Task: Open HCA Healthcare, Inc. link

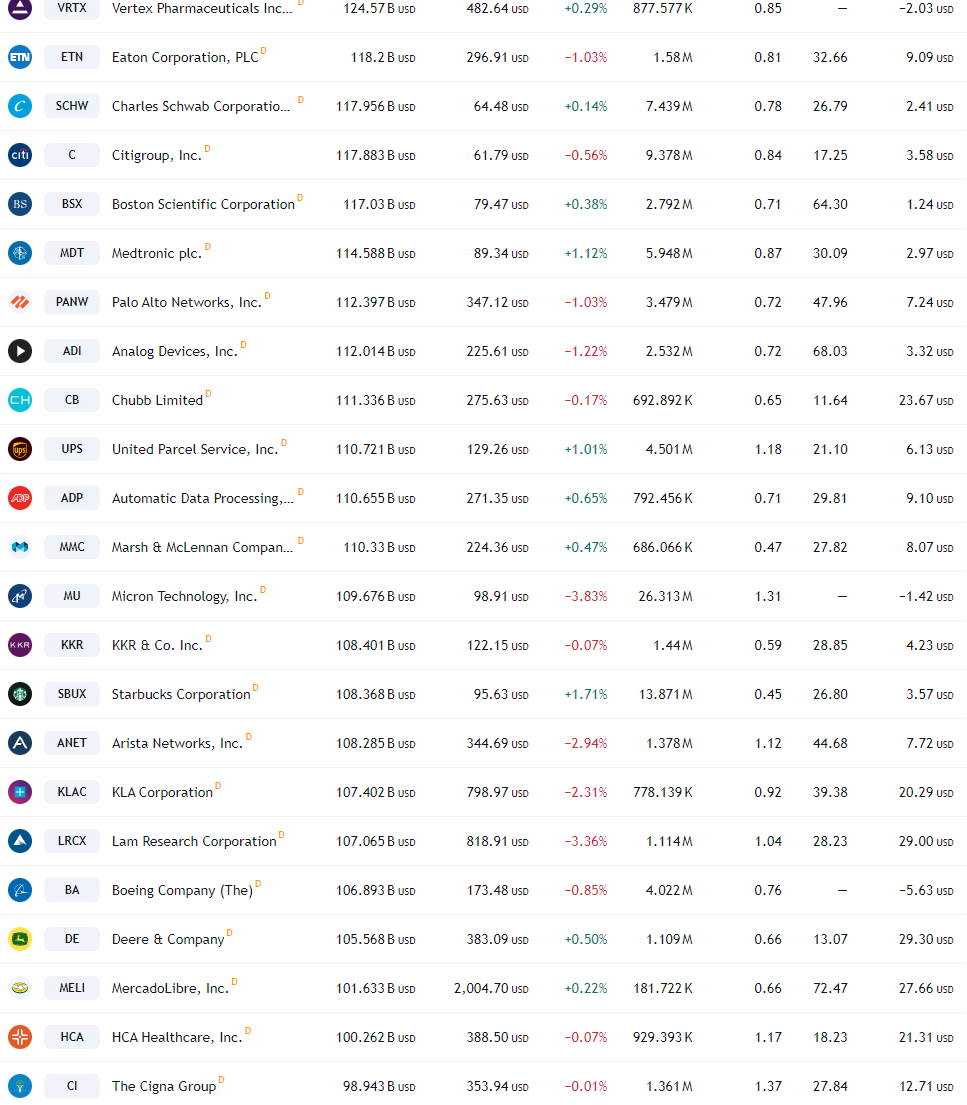Action: tap(177, 1037)
